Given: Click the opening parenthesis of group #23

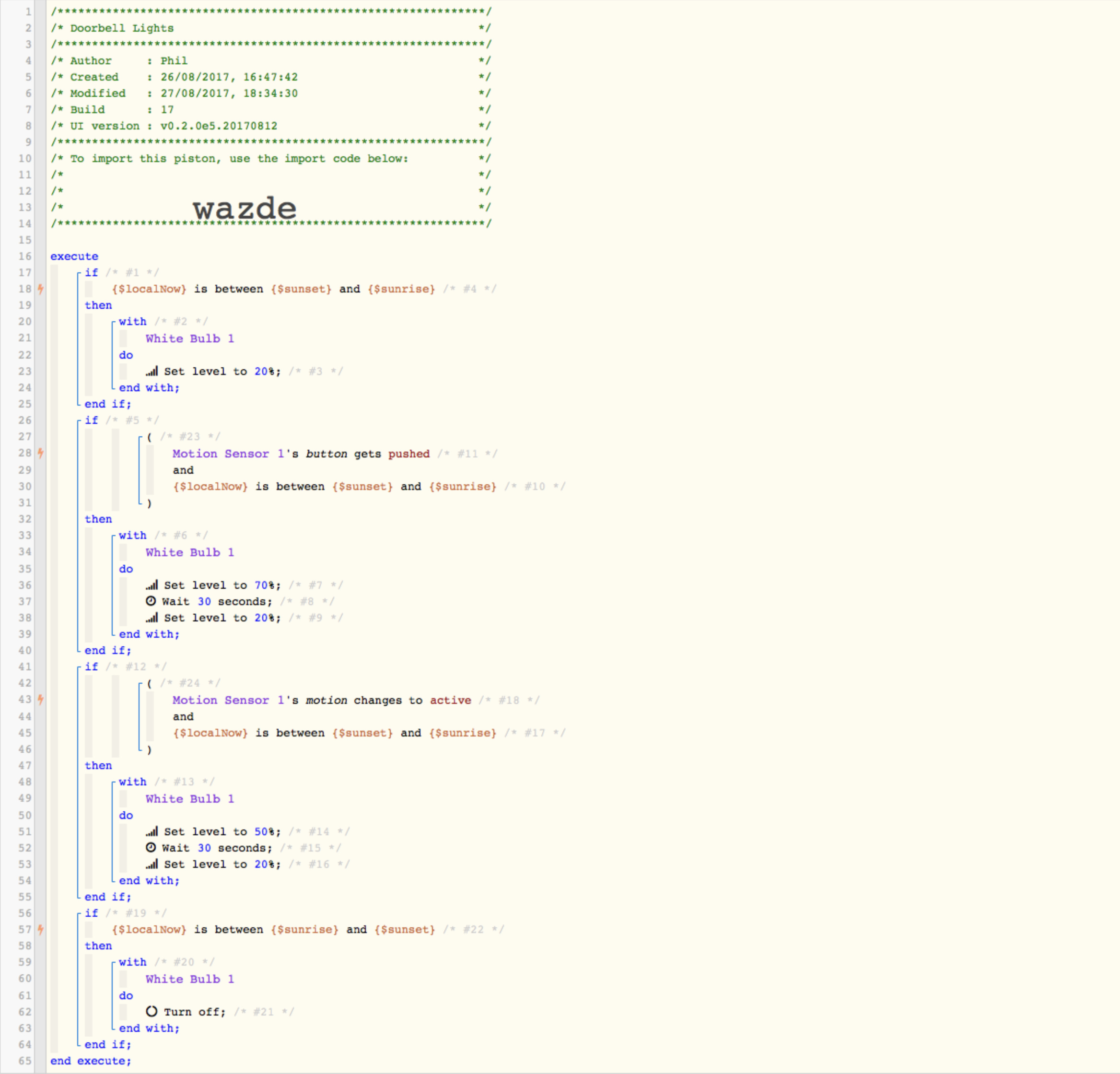Looking at the screenshot, I should click(149, 437).
